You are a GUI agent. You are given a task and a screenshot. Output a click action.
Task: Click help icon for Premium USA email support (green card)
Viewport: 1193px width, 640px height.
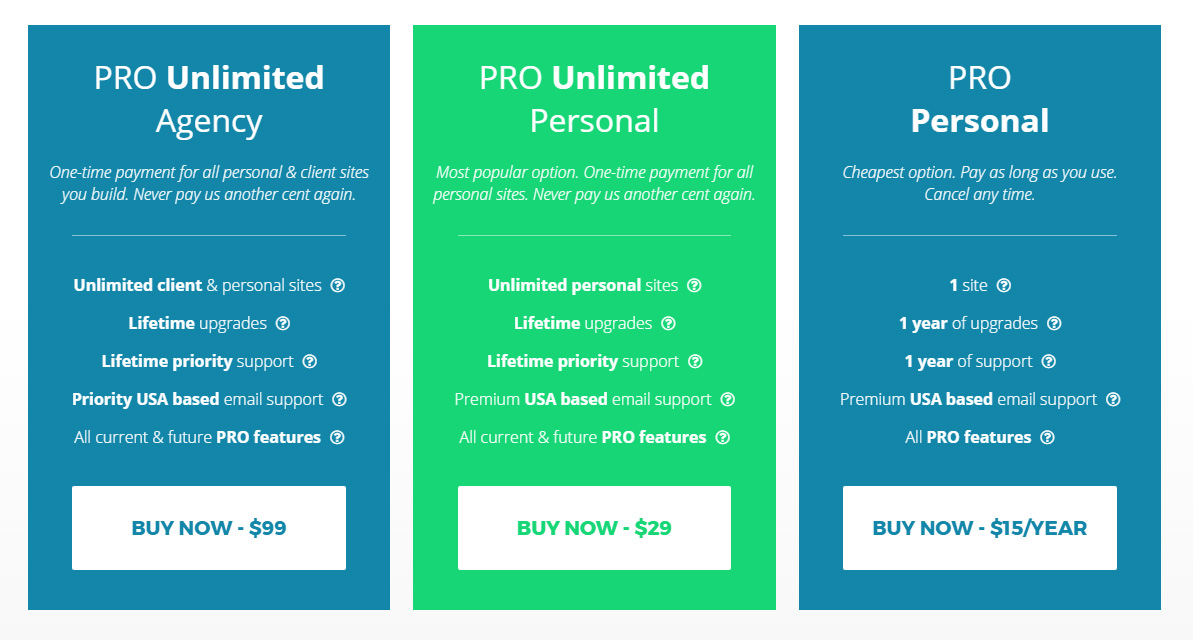click(x=727, y=399)
